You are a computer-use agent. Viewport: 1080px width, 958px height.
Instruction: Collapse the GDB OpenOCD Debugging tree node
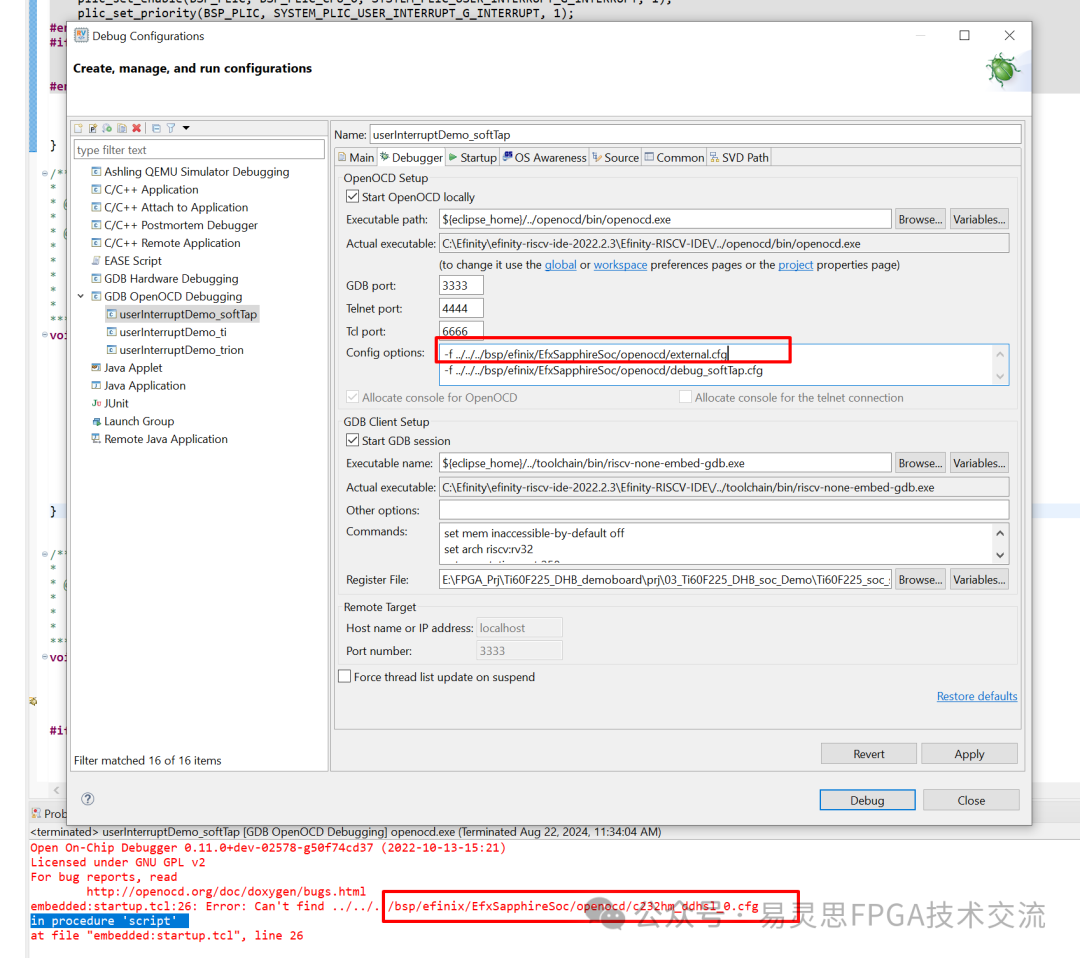click(81, 296)
